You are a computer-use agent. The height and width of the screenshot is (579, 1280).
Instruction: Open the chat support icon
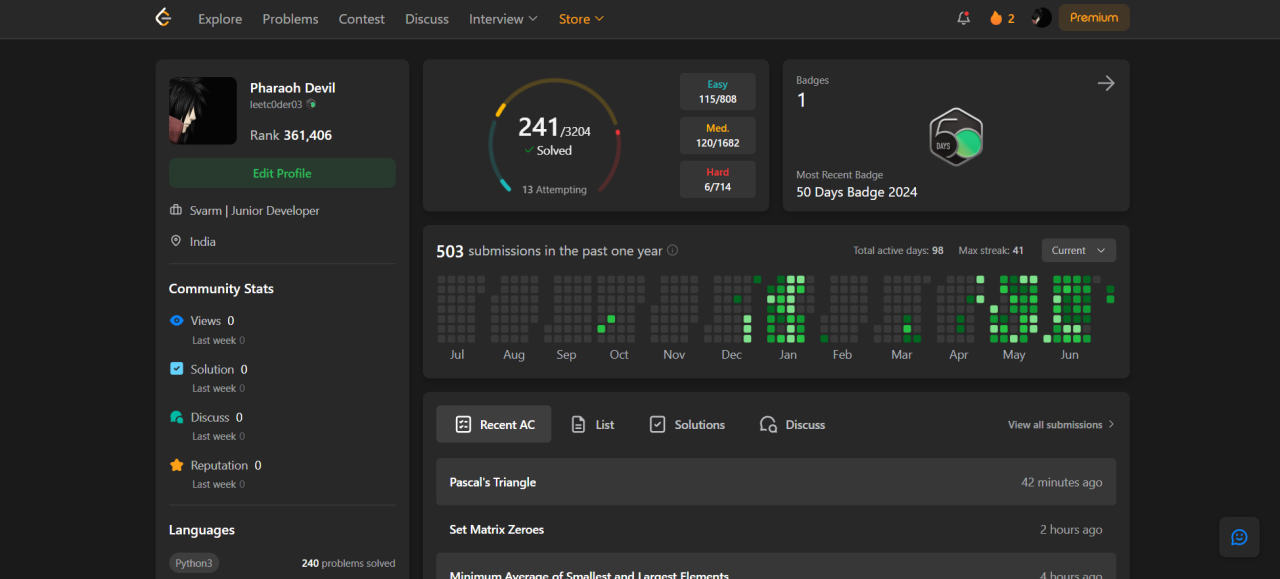(x=1239, y=537)
